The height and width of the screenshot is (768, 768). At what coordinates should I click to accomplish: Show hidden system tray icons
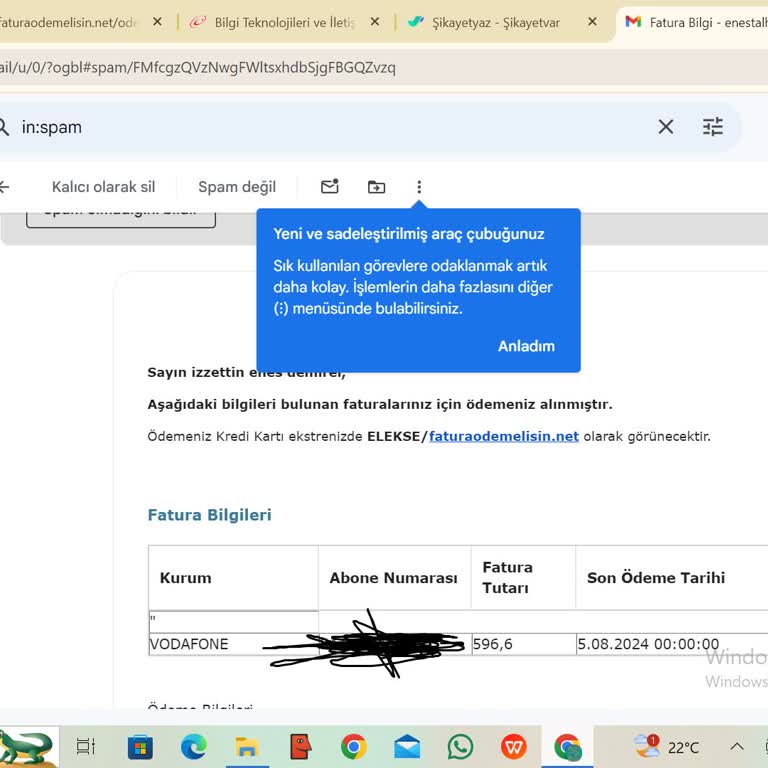(737, 747)
